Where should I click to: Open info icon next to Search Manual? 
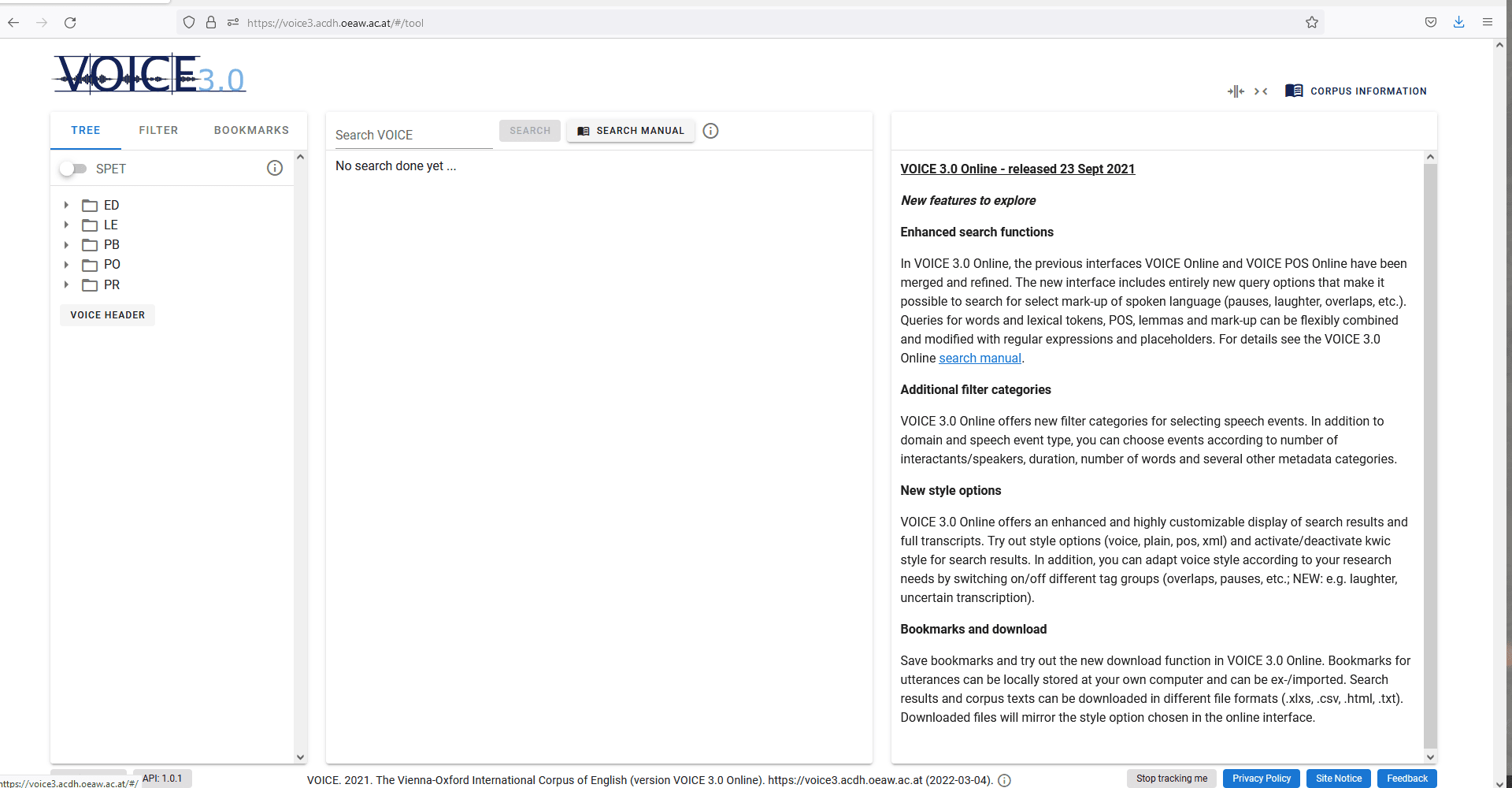click(710, 131)
